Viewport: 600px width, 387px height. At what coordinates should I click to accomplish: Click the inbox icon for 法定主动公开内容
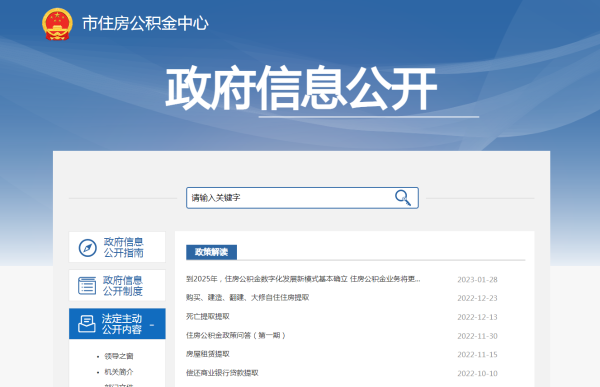point(87,324)
